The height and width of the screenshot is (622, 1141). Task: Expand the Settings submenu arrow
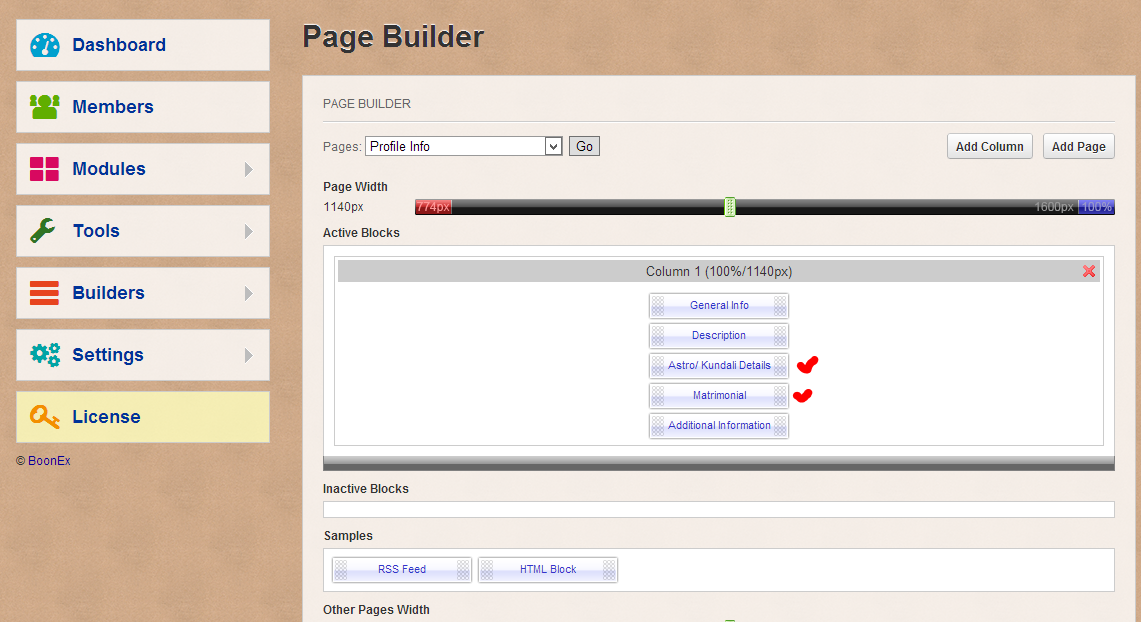click(x=248, y=355)
